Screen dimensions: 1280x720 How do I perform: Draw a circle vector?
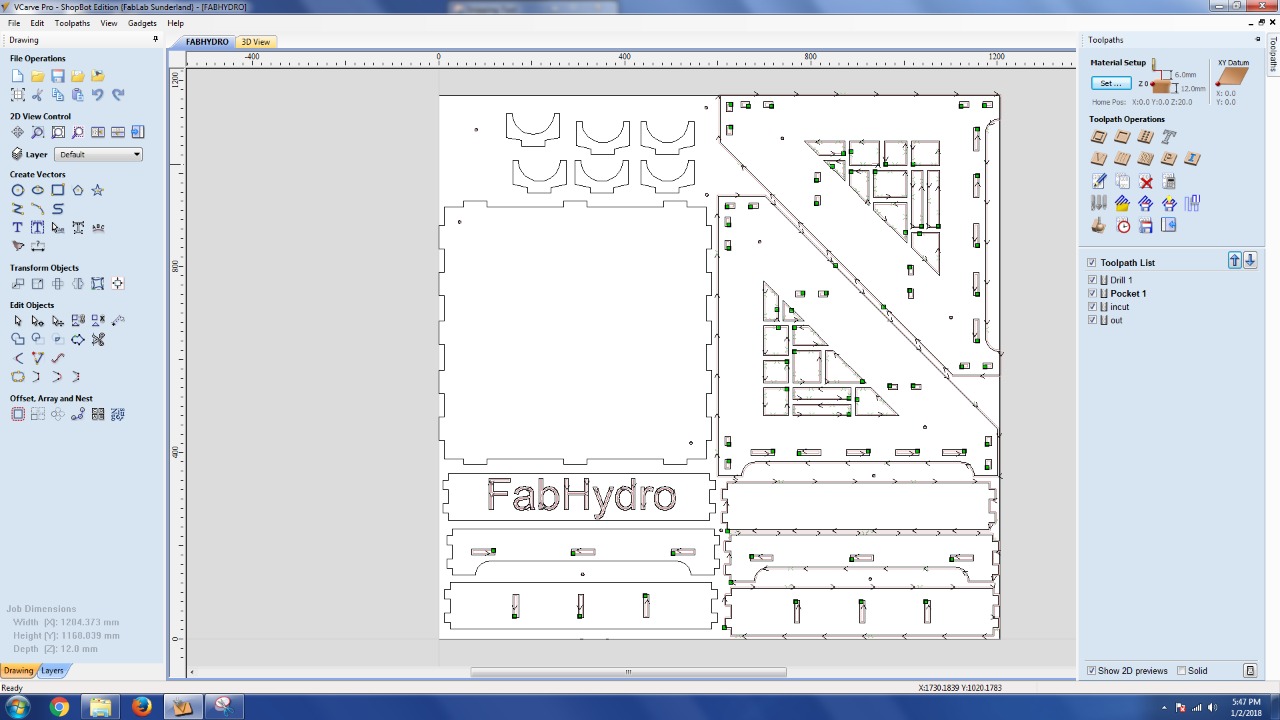point(18,190)
